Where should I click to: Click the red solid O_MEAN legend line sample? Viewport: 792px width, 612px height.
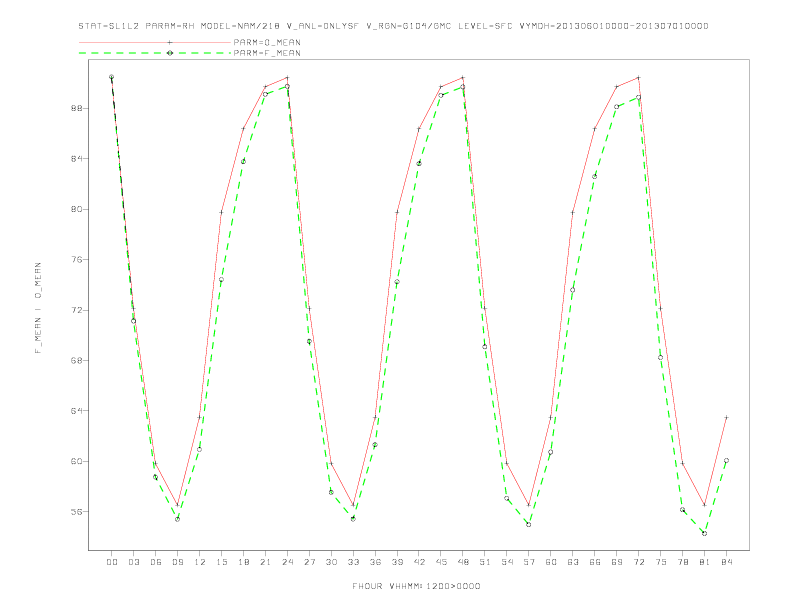pyautogui.click(x=155, y=42)
